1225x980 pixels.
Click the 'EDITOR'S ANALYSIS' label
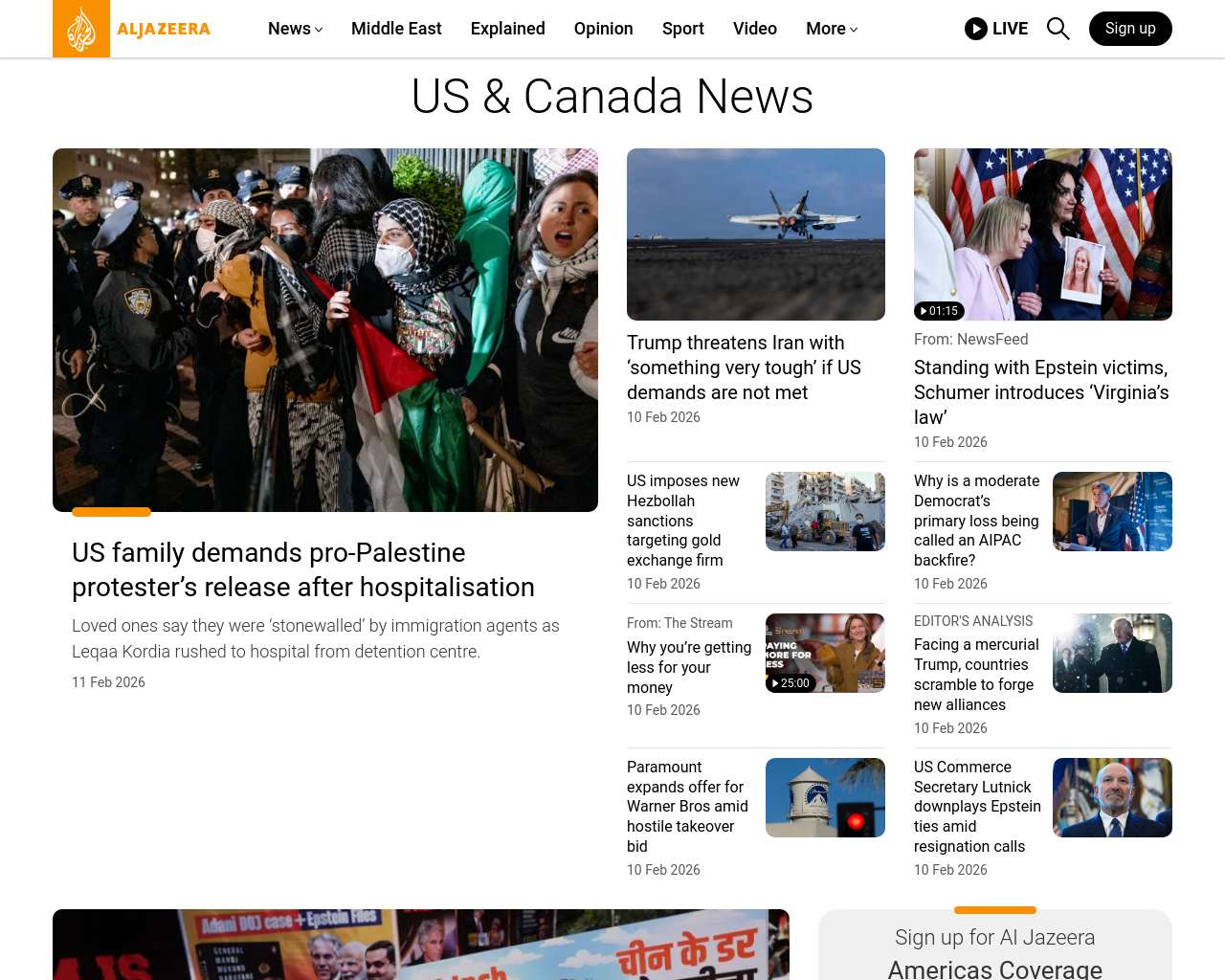pyautogui.click(x=973, y=621)
